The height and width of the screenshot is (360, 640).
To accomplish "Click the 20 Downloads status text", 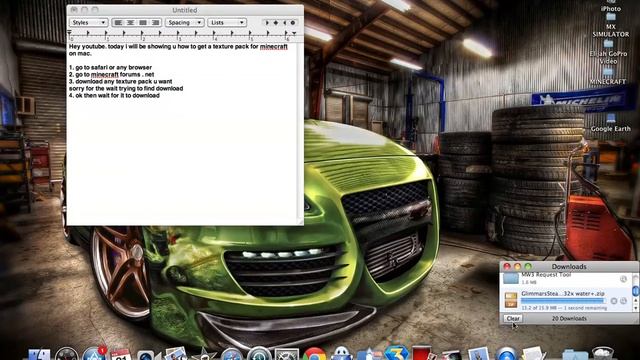I will tap(569, 318).
